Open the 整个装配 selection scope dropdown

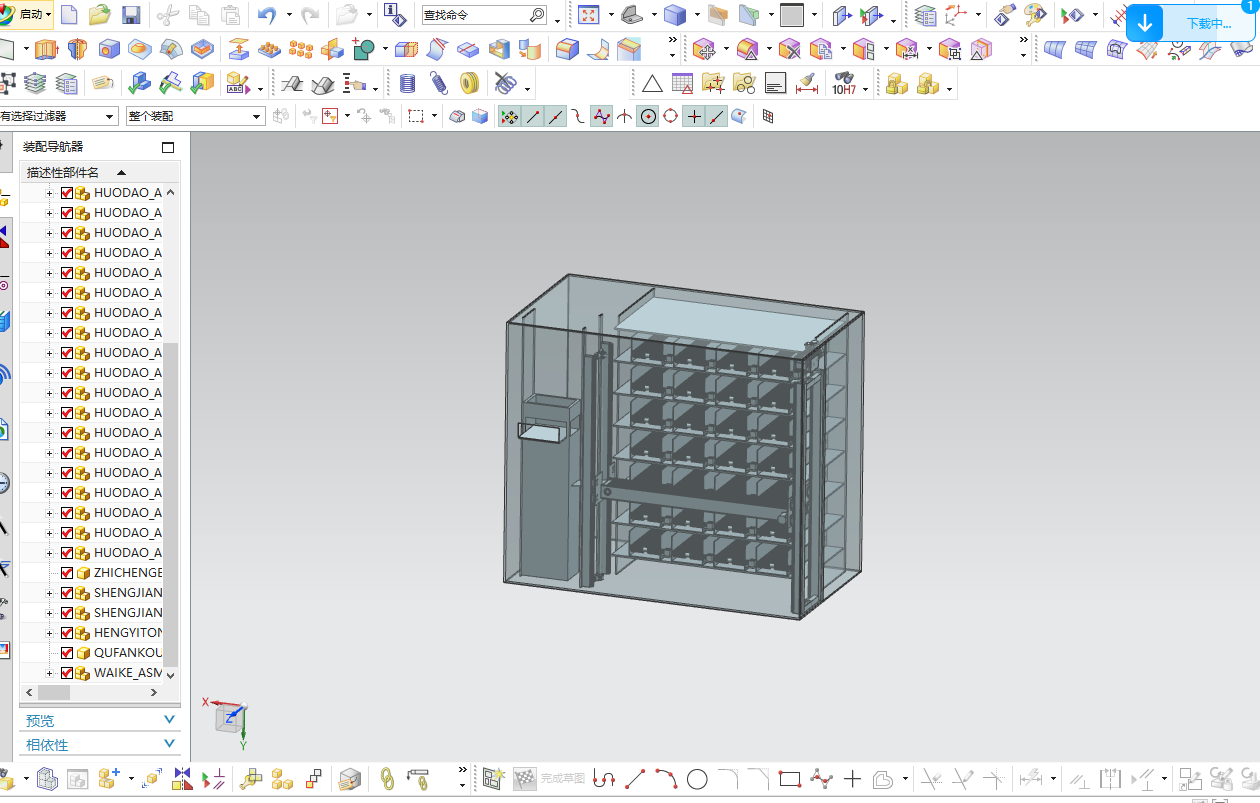click(x=257, y=117)
